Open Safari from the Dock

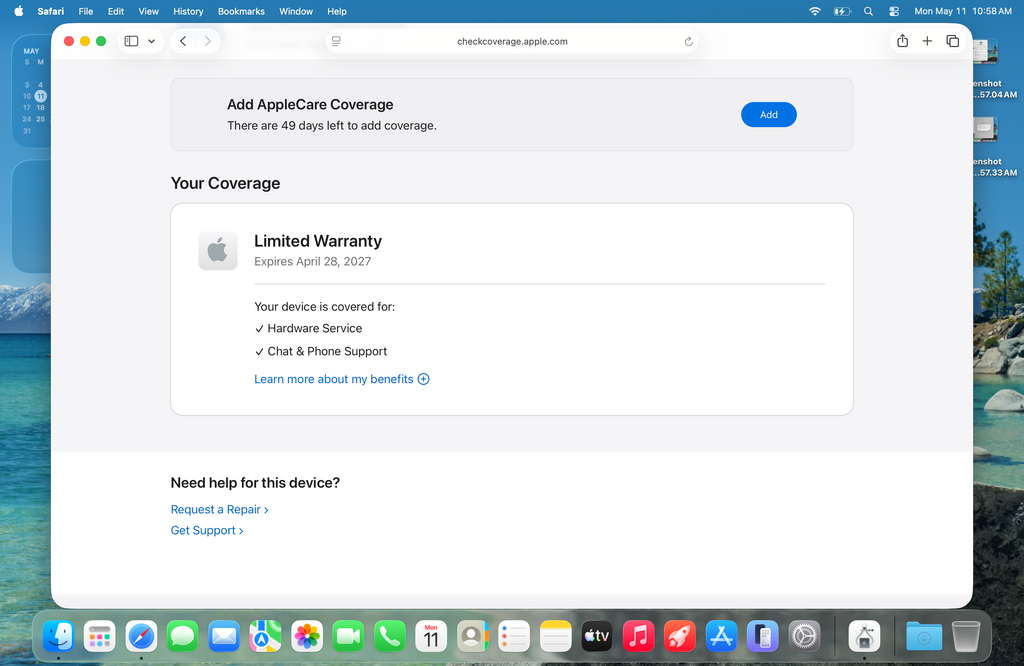point(141,636)
